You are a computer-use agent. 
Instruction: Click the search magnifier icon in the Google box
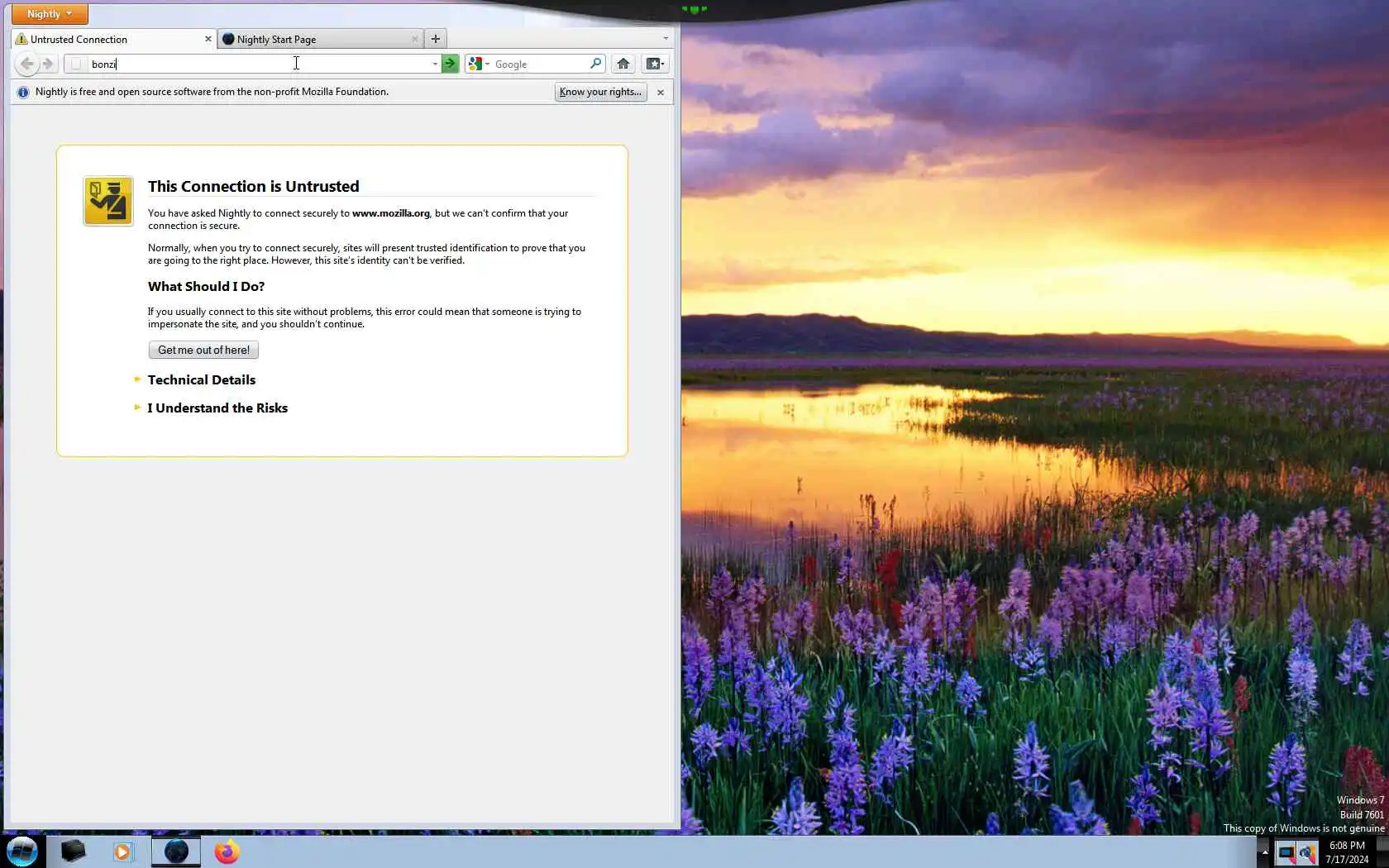tap(595, 64)
